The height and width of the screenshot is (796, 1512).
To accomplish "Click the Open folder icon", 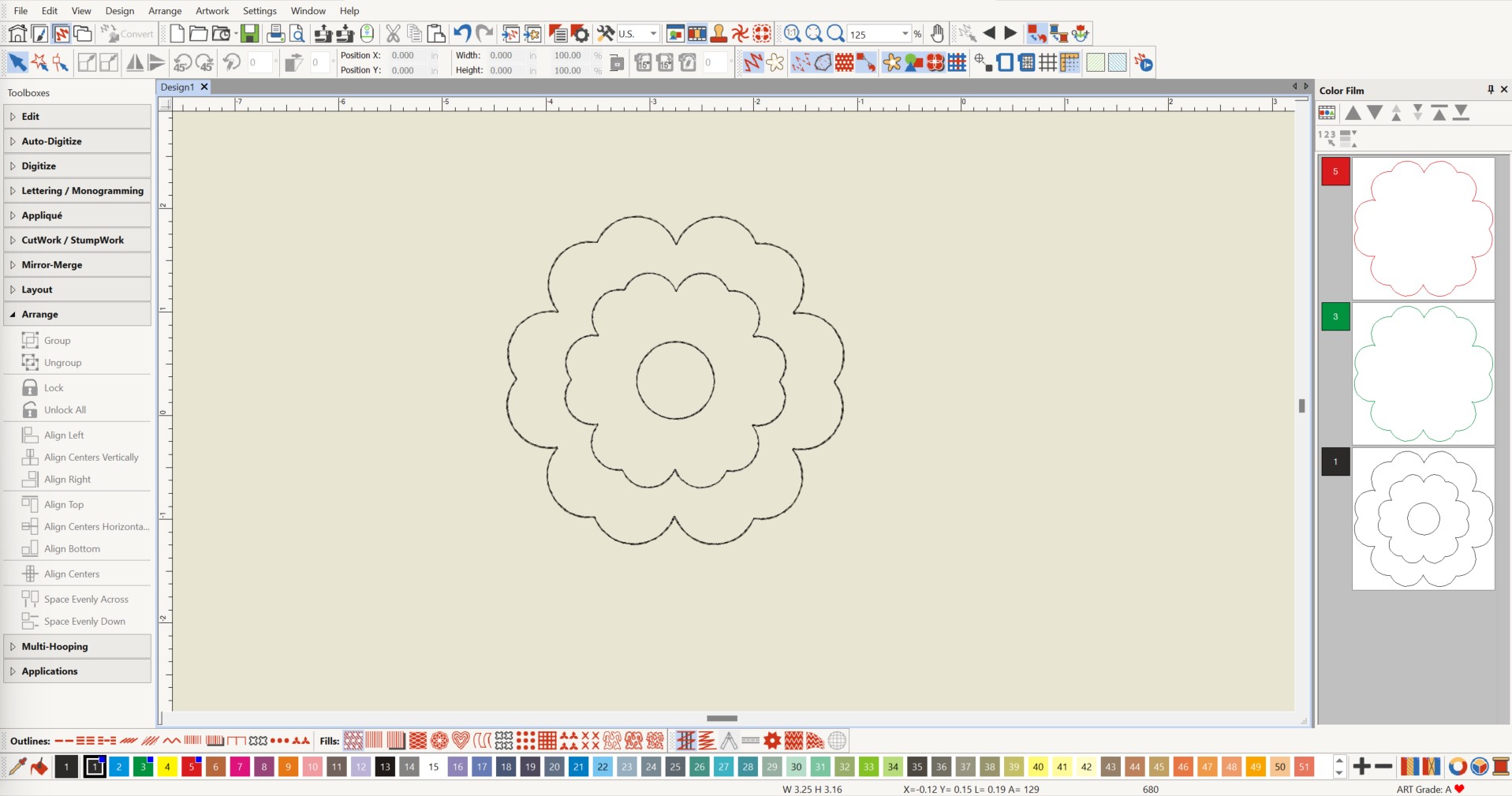I will pyautogui.click(x=199, y=33).
